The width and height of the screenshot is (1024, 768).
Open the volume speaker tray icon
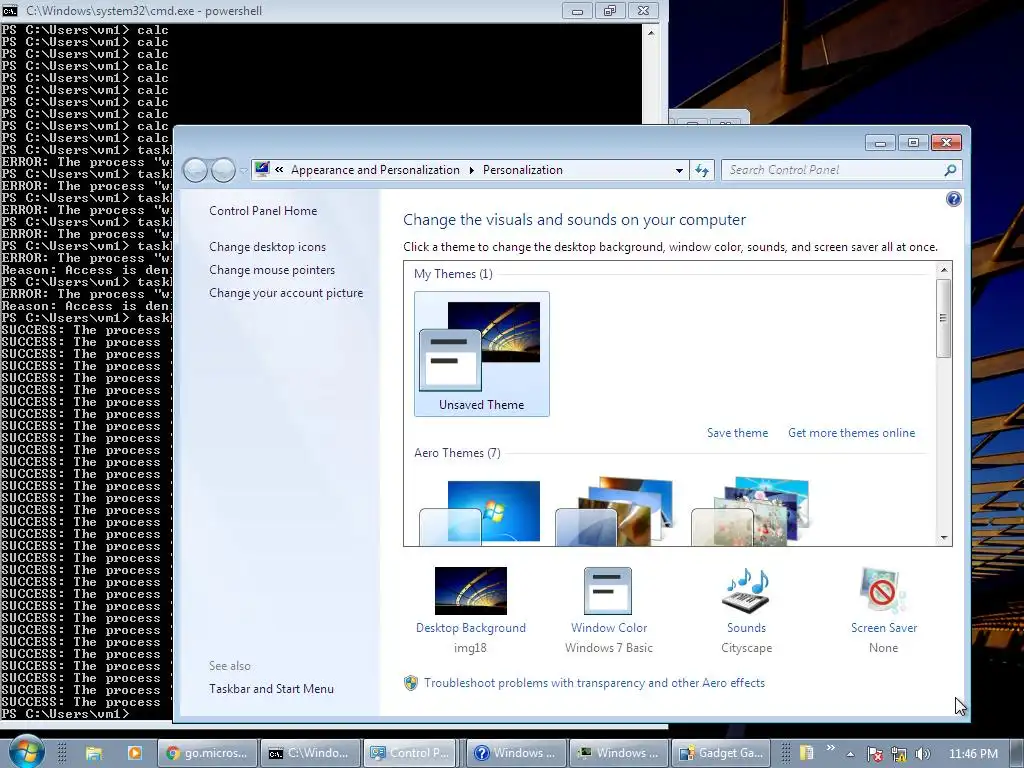[922, 754]
